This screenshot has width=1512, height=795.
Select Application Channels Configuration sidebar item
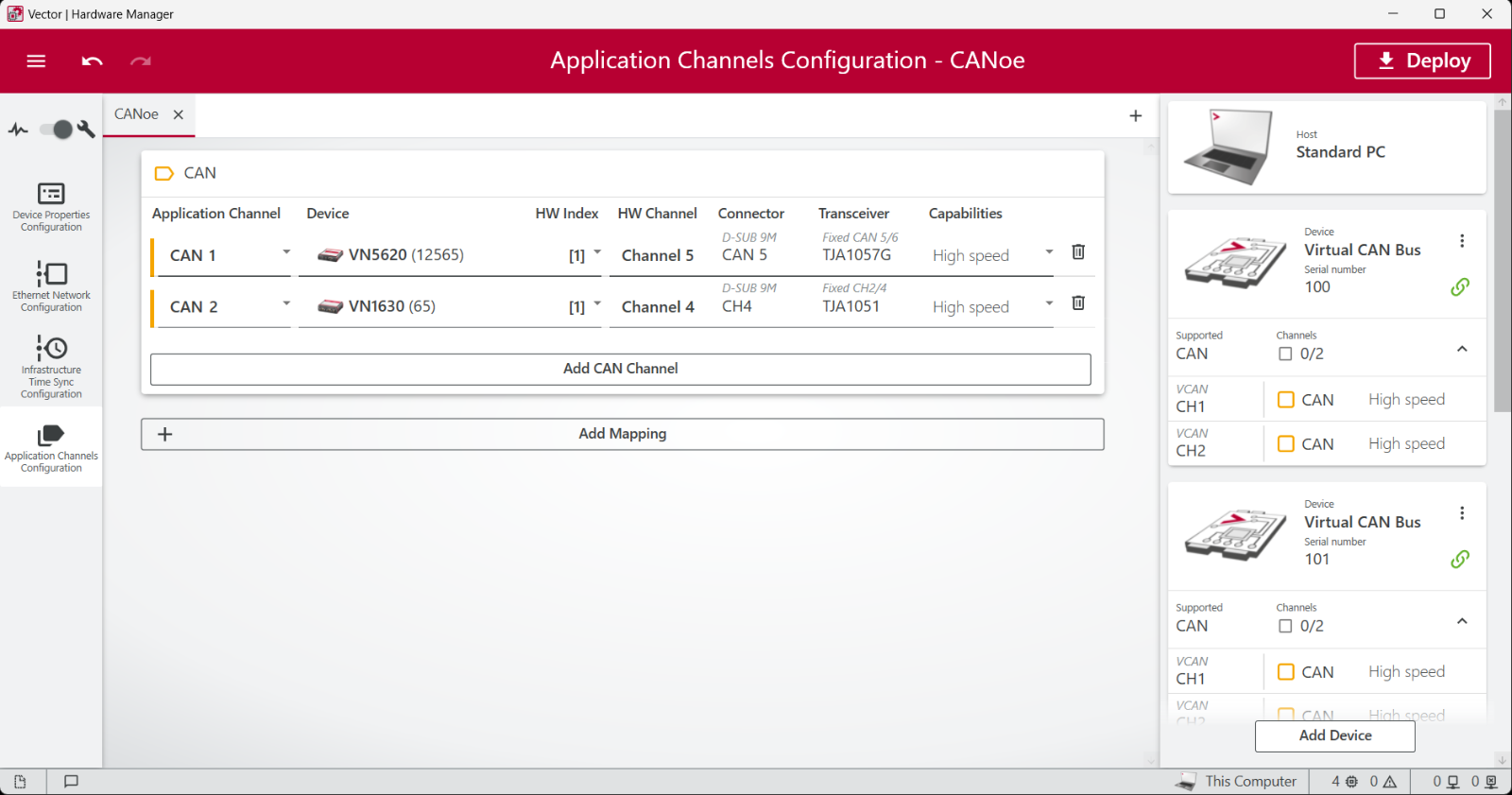click(x=51, y=448)
